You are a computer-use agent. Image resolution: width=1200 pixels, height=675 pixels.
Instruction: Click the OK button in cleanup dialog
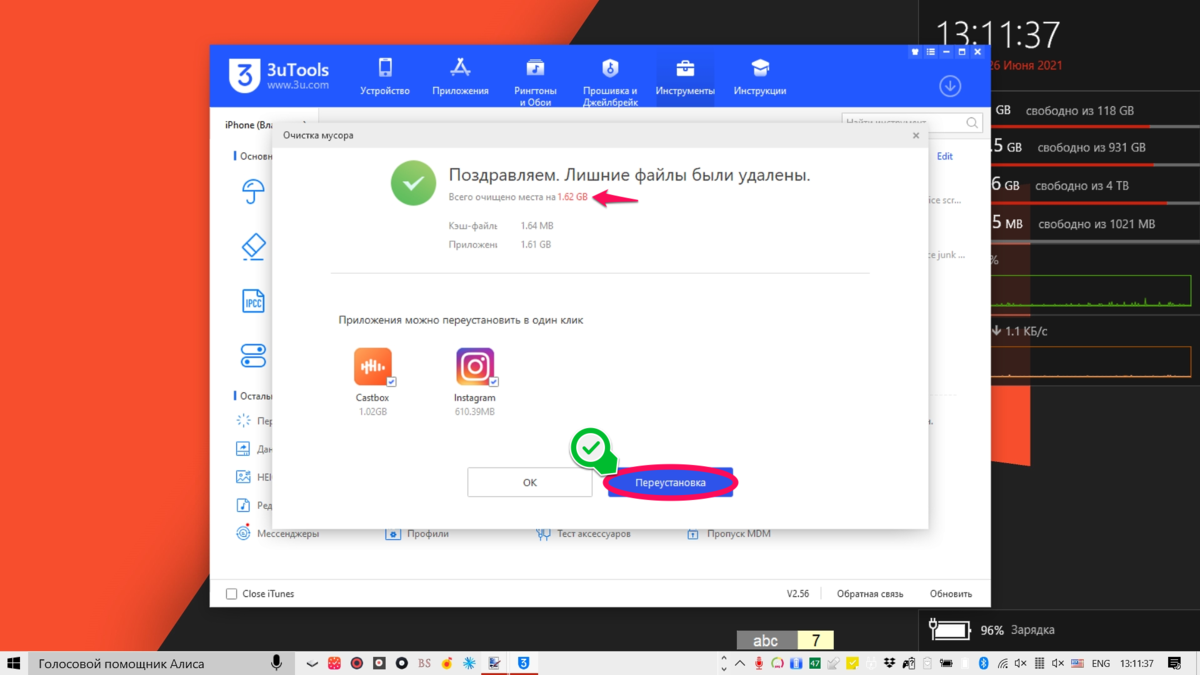(x=530, y=482)
